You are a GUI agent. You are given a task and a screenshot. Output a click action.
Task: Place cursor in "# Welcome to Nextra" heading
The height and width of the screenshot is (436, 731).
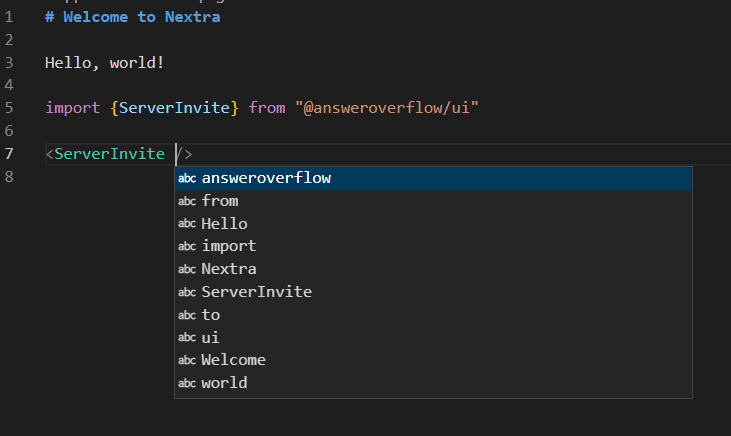tap(133, 17)
